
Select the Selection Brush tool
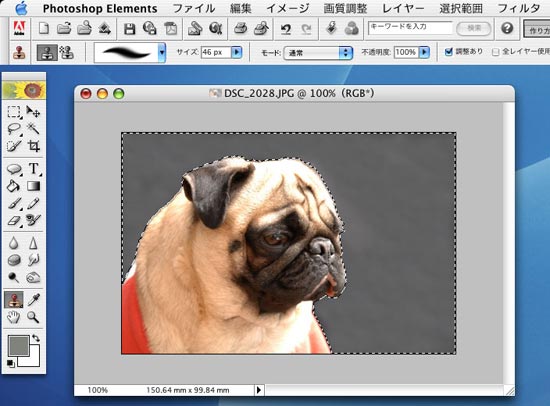(14, 146)
